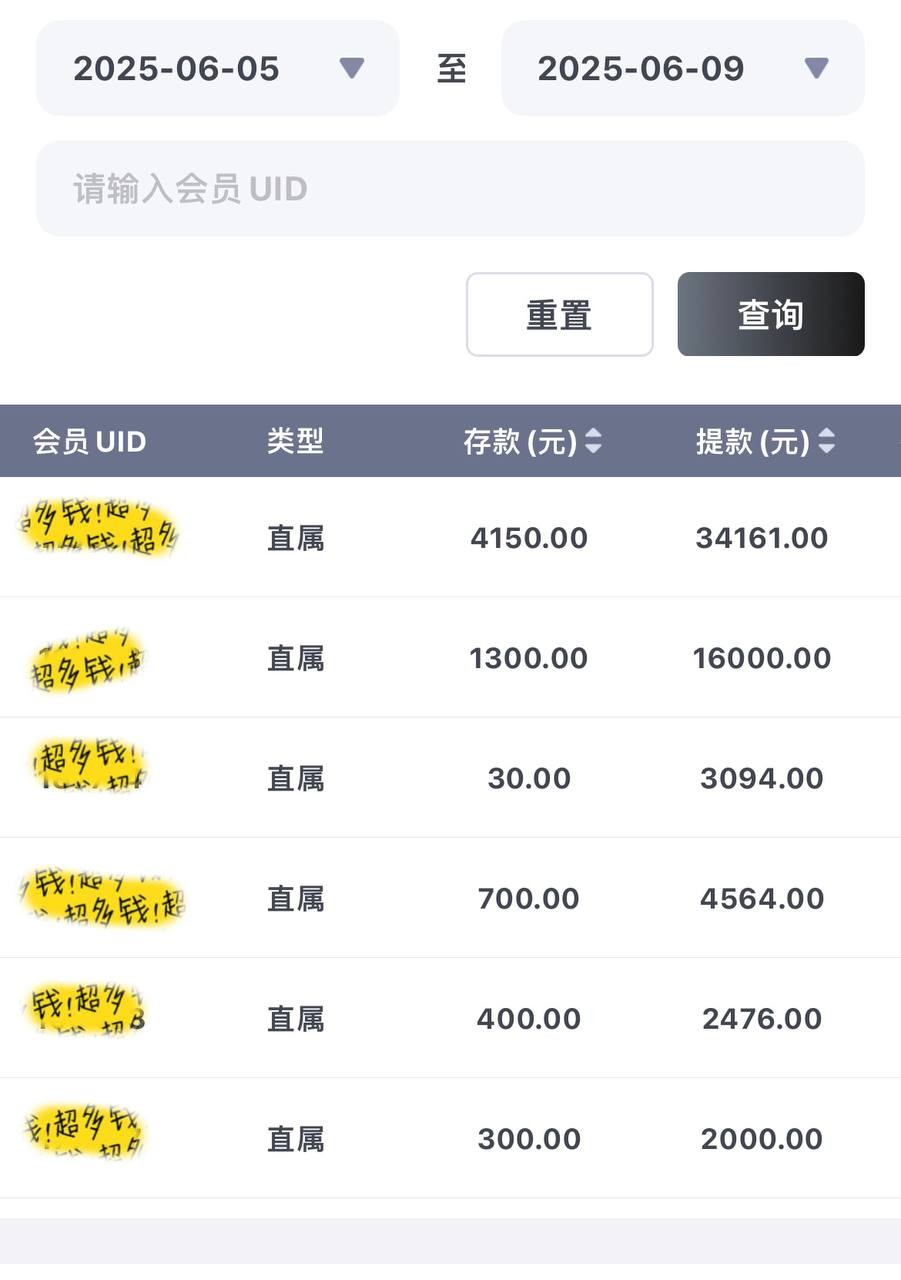Click the masked UID in the first row
The height and width of the screenshot is (1280, 901).
point(100,530)
